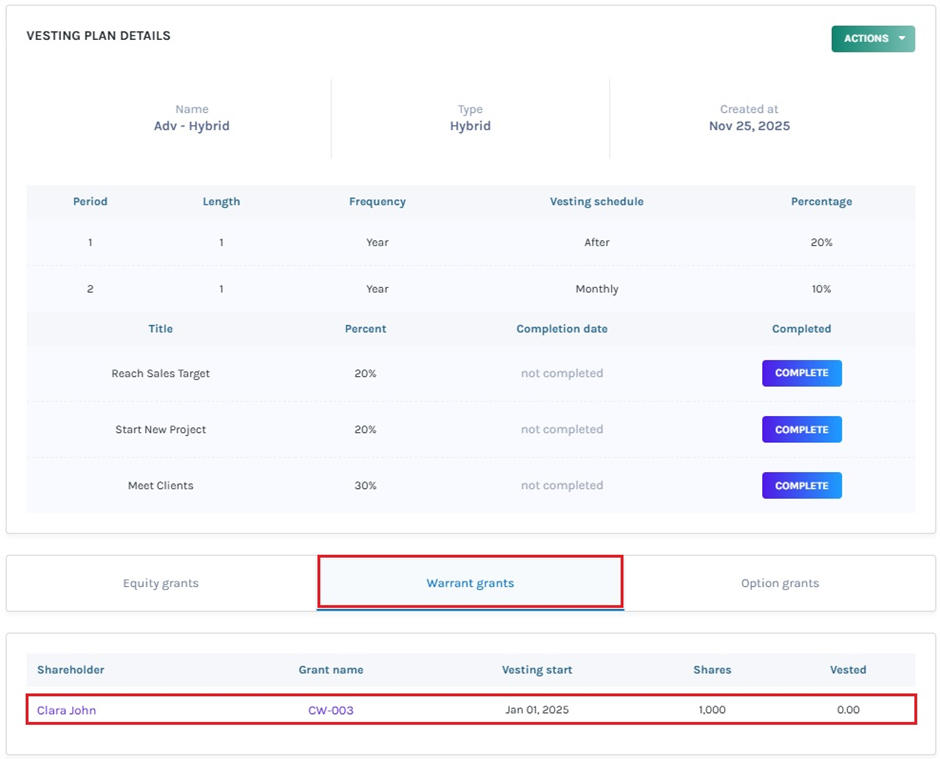
Task: Select the Adv - Hybrid plan name
Action: (x=192, y=126)
